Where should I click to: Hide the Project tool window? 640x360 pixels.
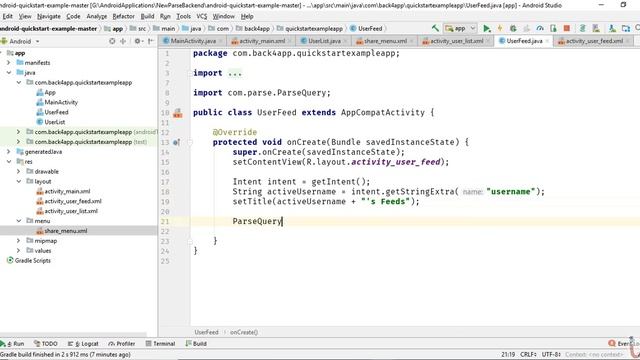tap(151, 41)
